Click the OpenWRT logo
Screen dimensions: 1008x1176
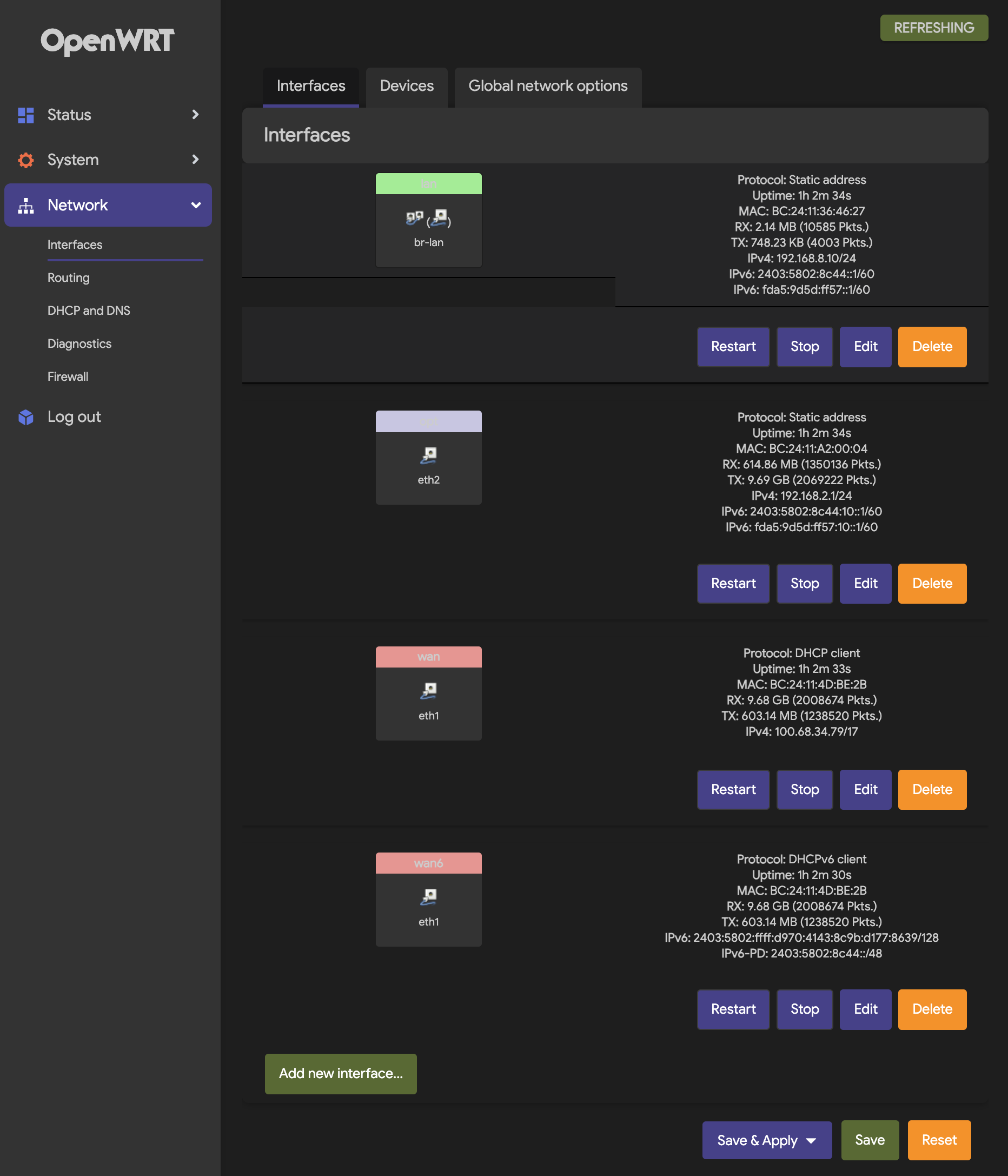click(107, 41)
